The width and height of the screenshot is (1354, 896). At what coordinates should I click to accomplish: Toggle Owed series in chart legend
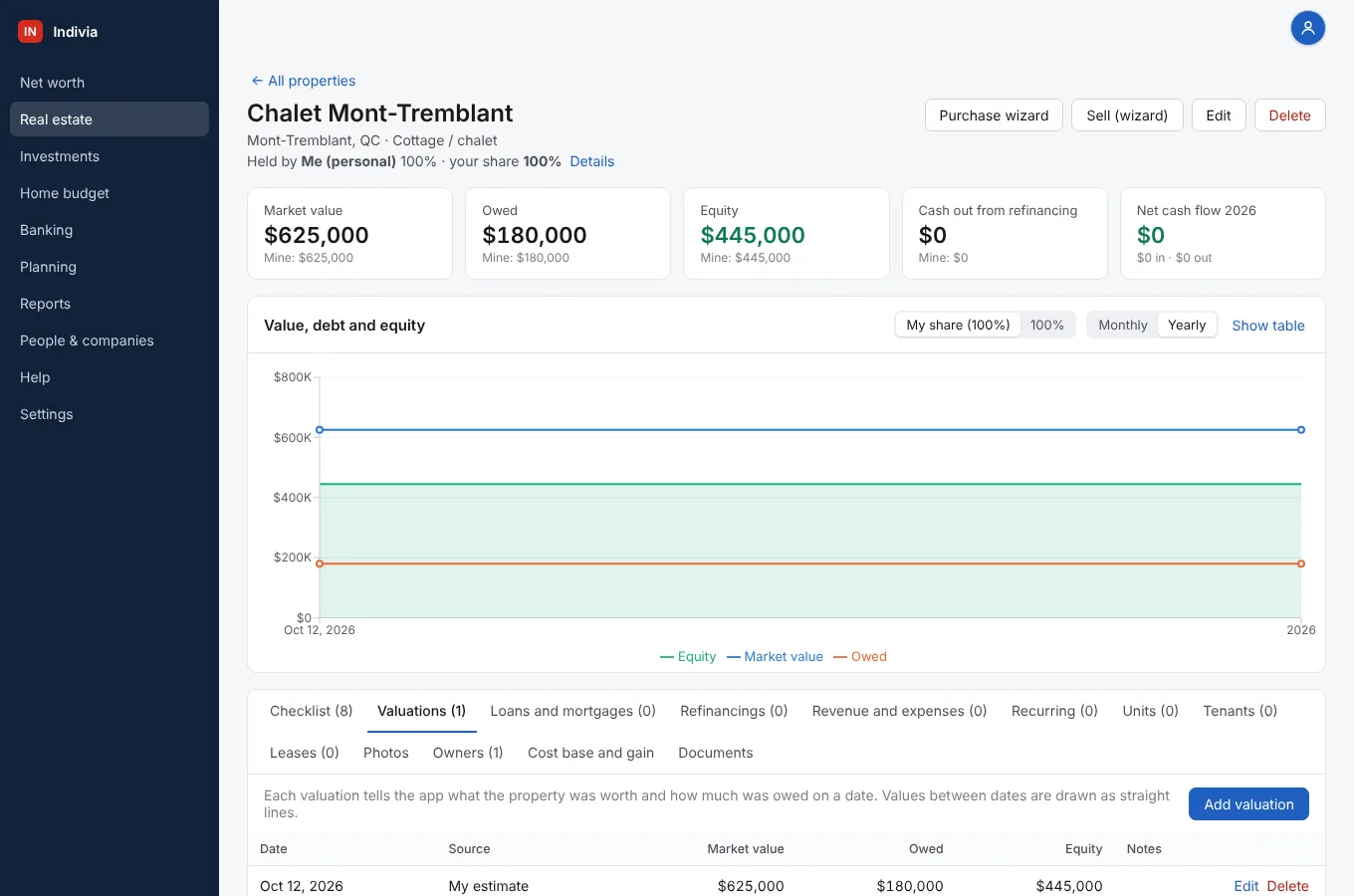click(860, 656)
